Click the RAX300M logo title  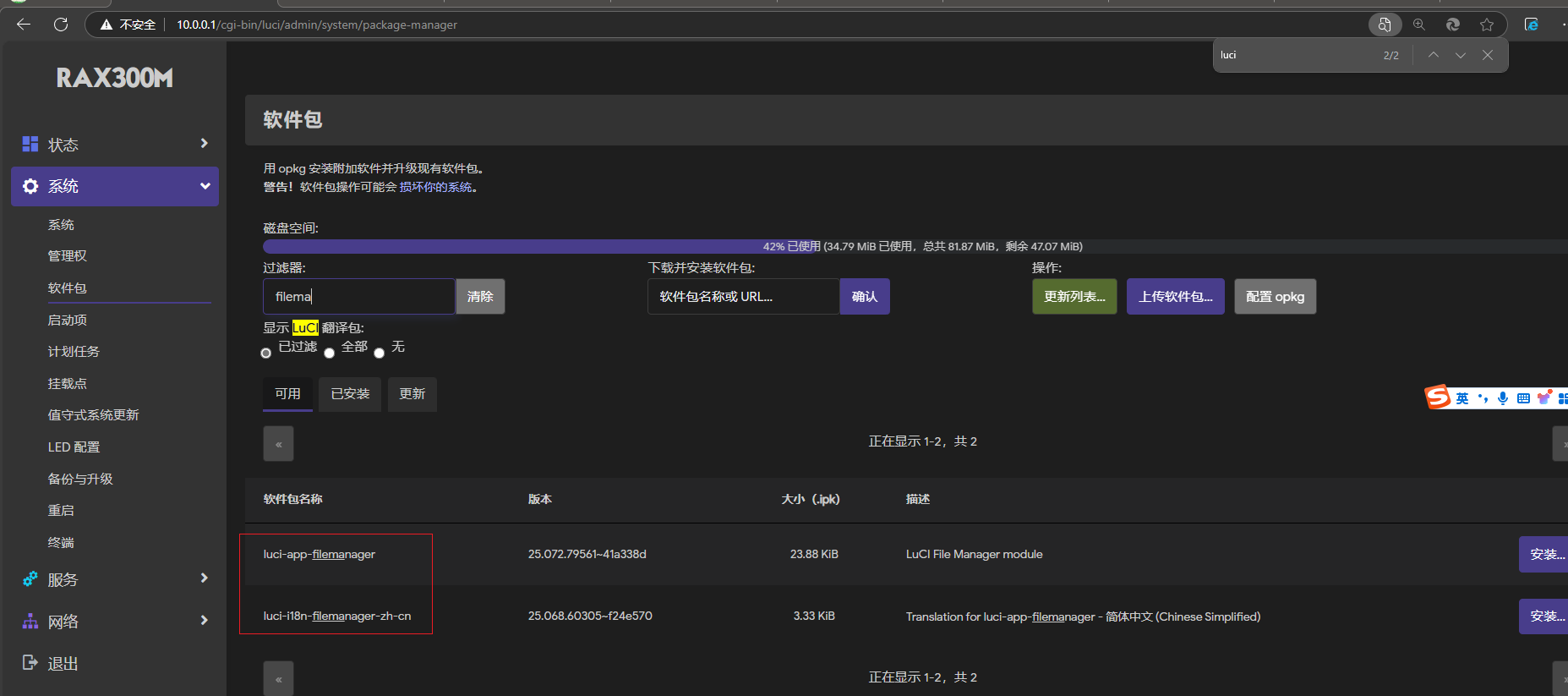pyautogui.click(x=115, y=78)
